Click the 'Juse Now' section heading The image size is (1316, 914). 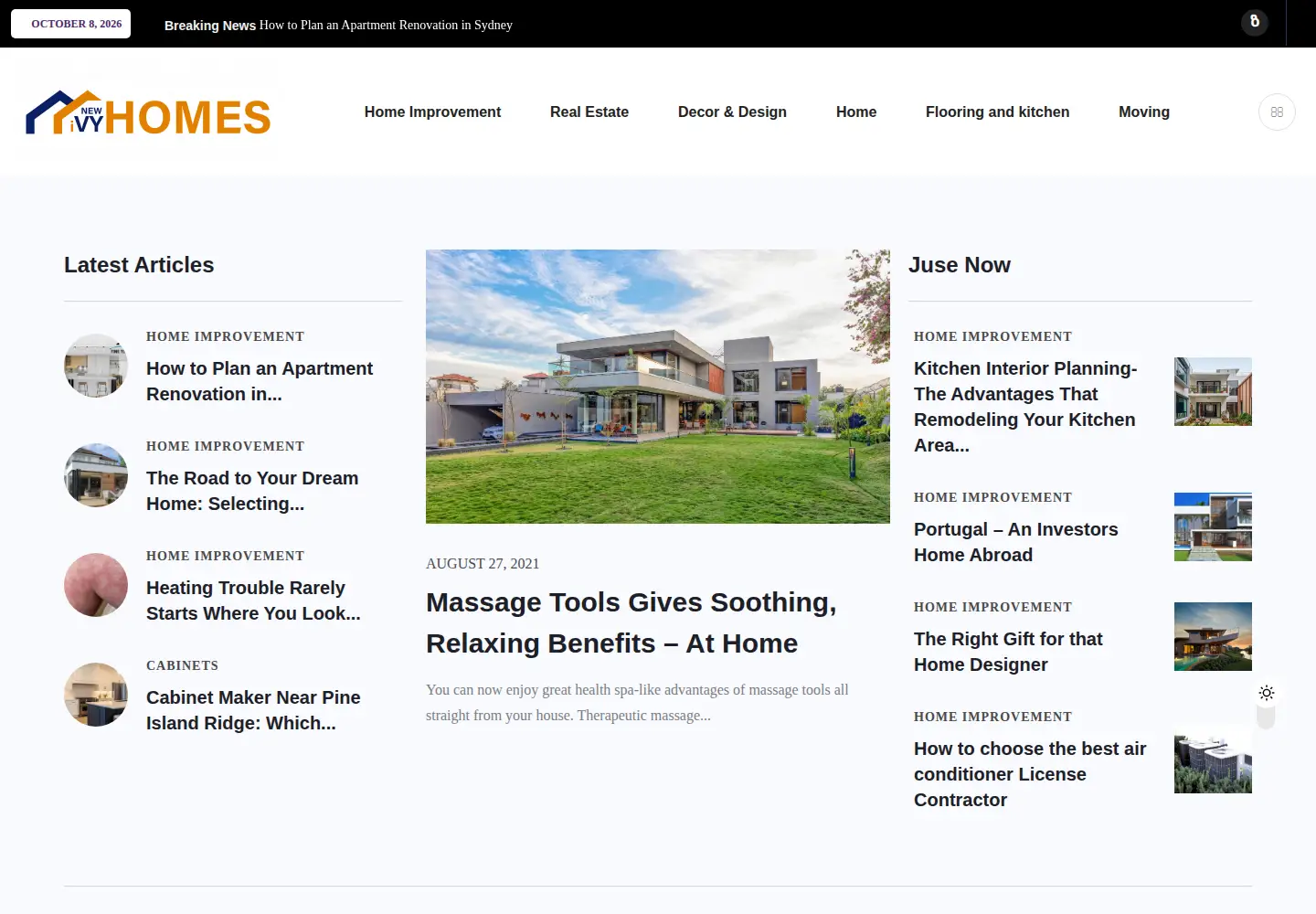(960, 265)
